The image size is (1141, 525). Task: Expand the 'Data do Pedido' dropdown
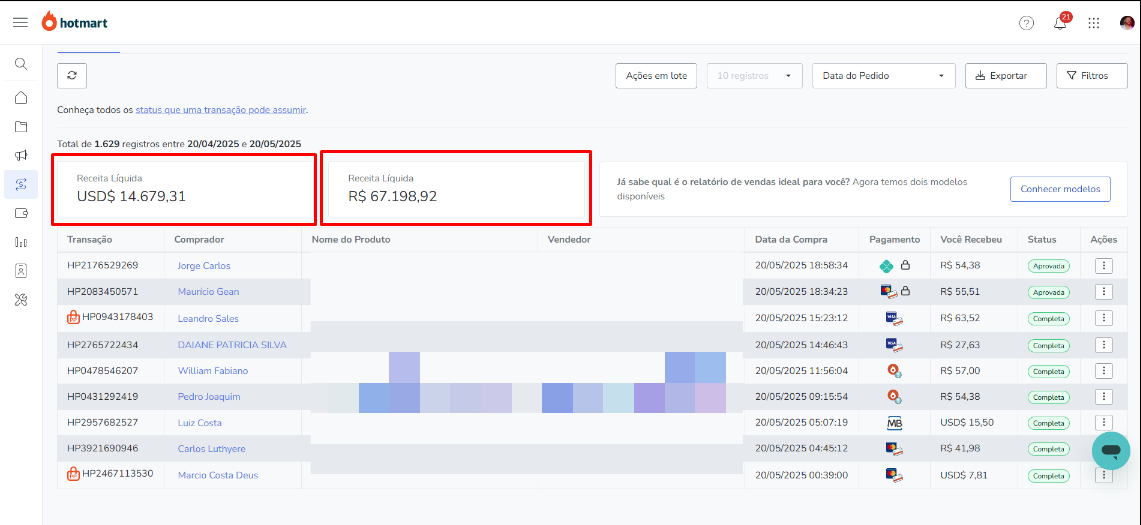pyautogui.click(x=883, y=76)
